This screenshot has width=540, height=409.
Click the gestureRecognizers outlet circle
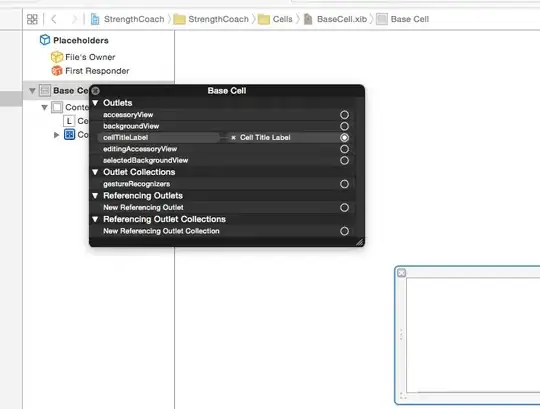coord(344,184)
